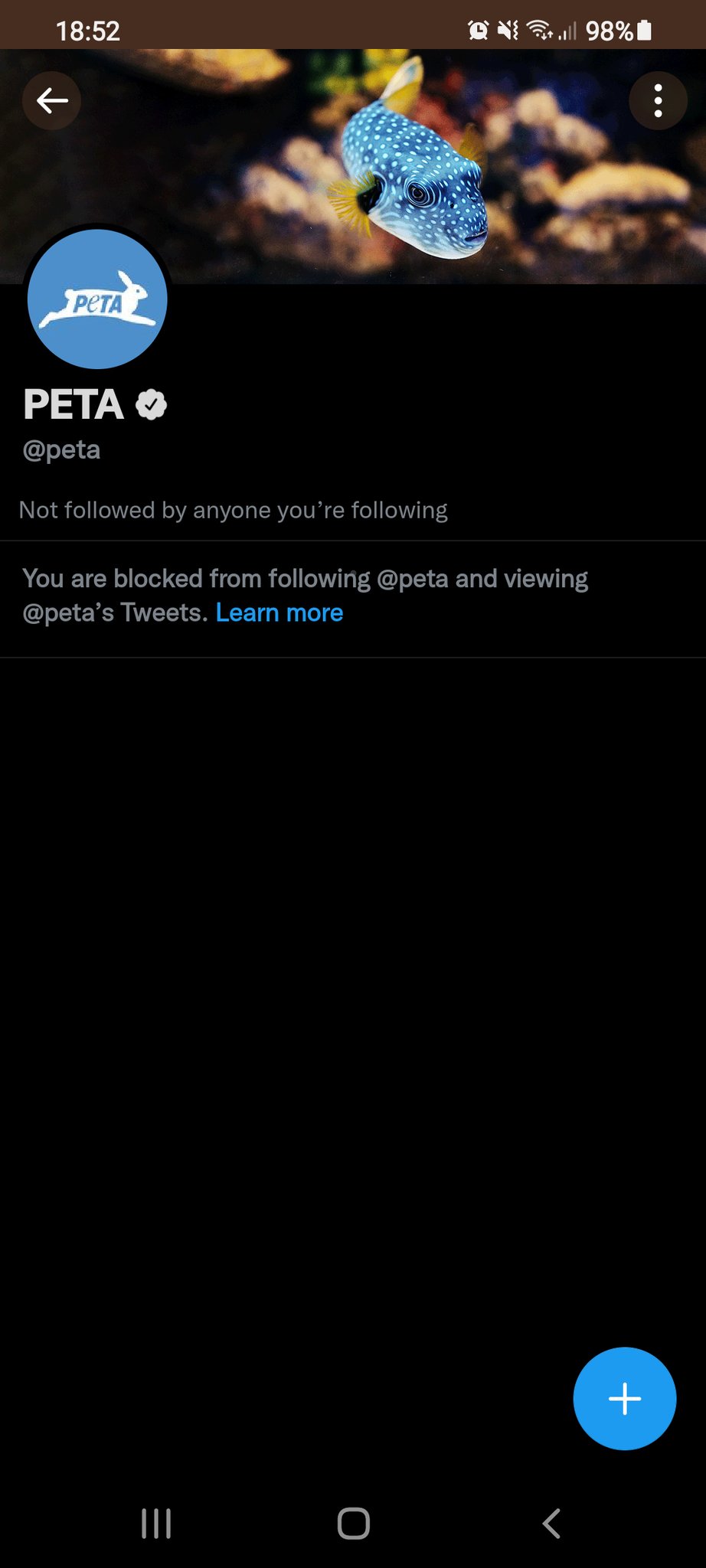Tap the Android navigation back chevron
The image size is (706, 1568).
(x=551, y=1524)
